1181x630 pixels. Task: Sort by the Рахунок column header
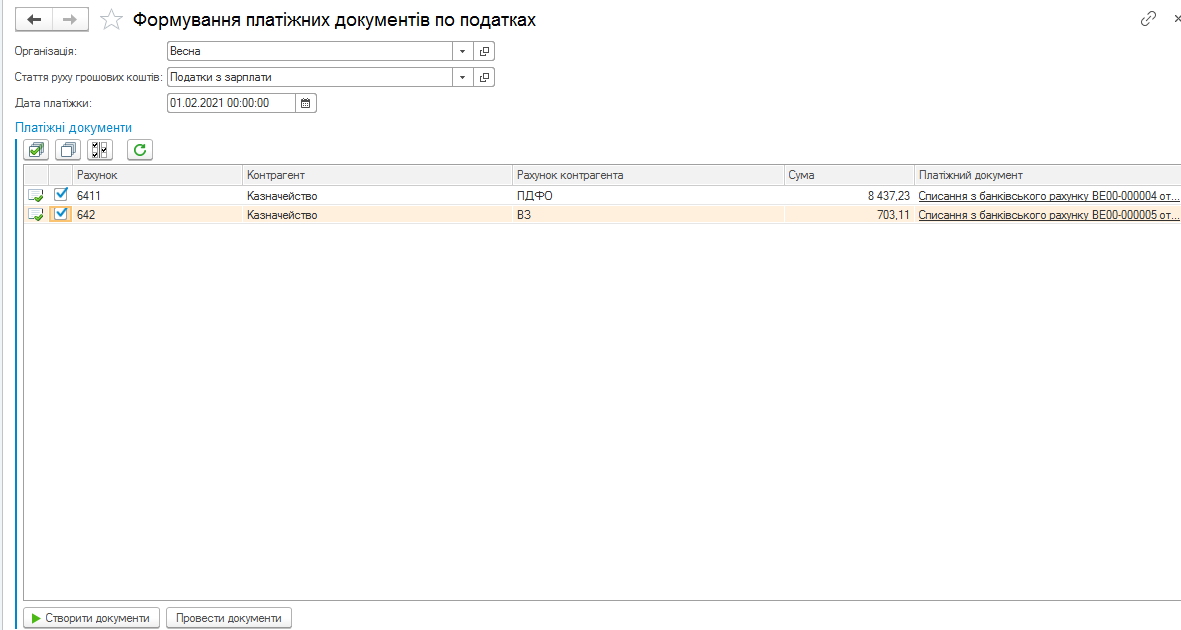tap(157, 175)
